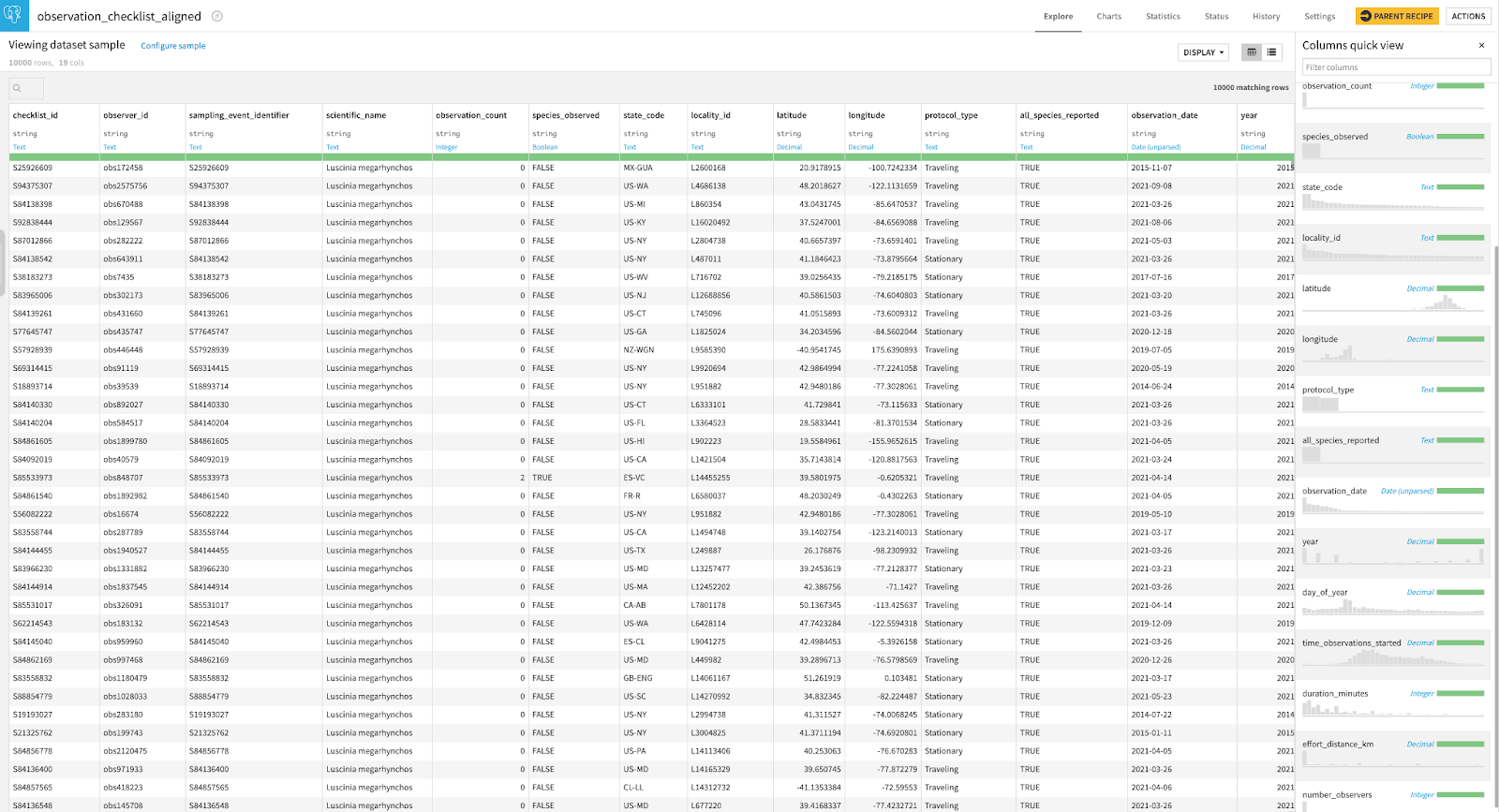The width and height of the screenshot is (1499, 812).
Task: Click the table search box
Action: pos(26,88)
